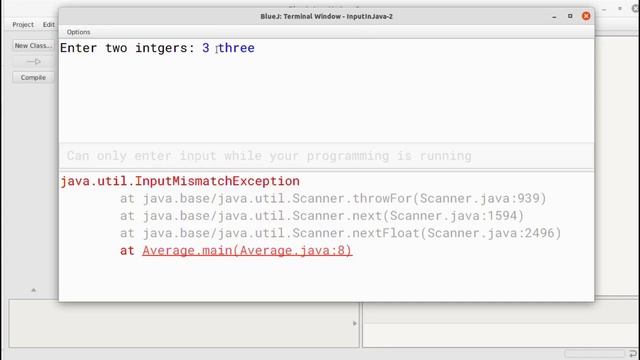
Task: Close the Terminal Window
Action: click(586, 16)
